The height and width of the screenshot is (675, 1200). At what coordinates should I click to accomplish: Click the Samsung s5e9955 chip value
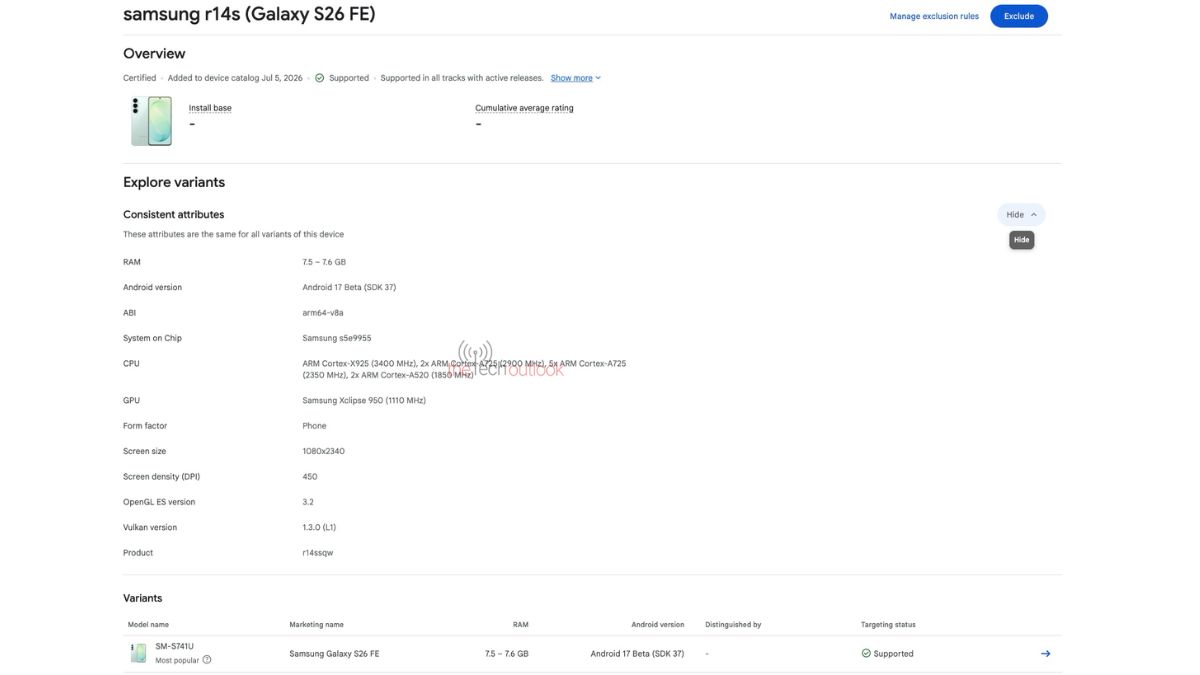click(x=337, y=338)
